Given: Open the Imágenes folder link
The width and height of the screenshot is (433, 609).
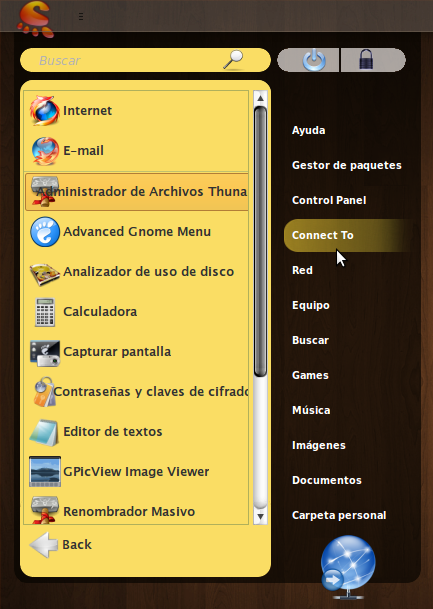Looking at the screenshot, I should tap(318, 445).
